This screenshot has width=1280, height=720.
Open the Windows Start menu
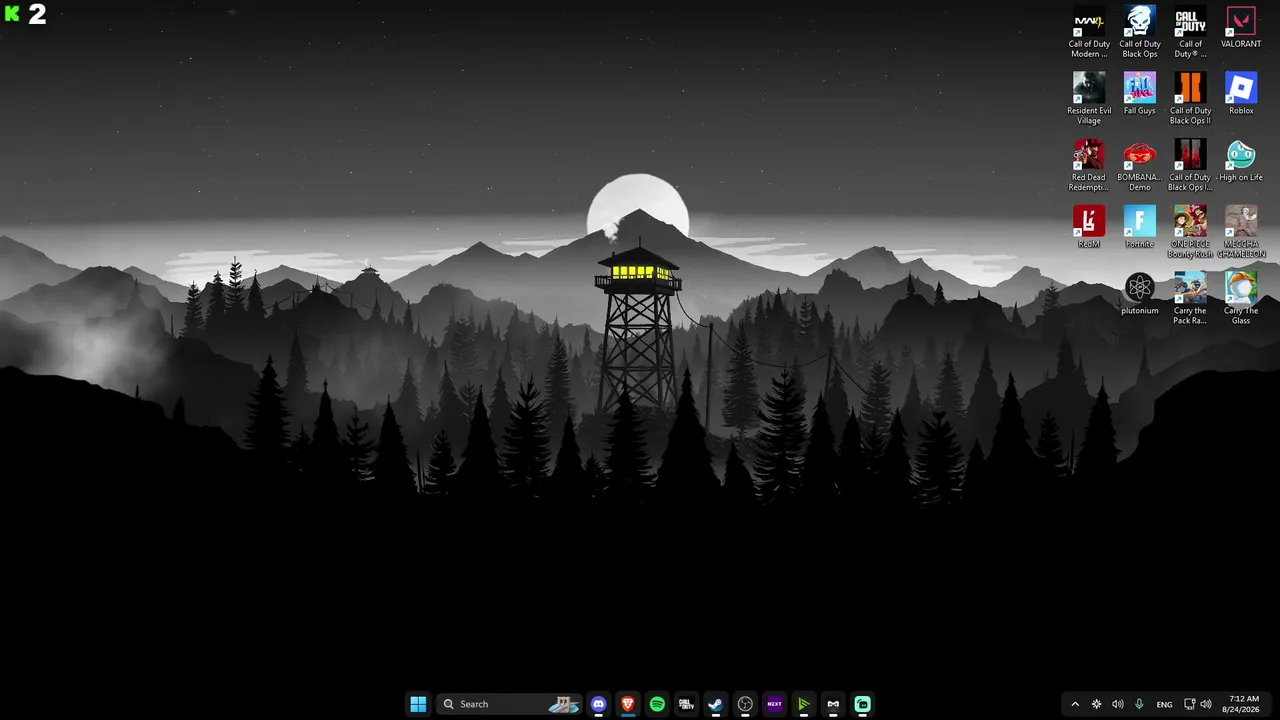(418, 704)
